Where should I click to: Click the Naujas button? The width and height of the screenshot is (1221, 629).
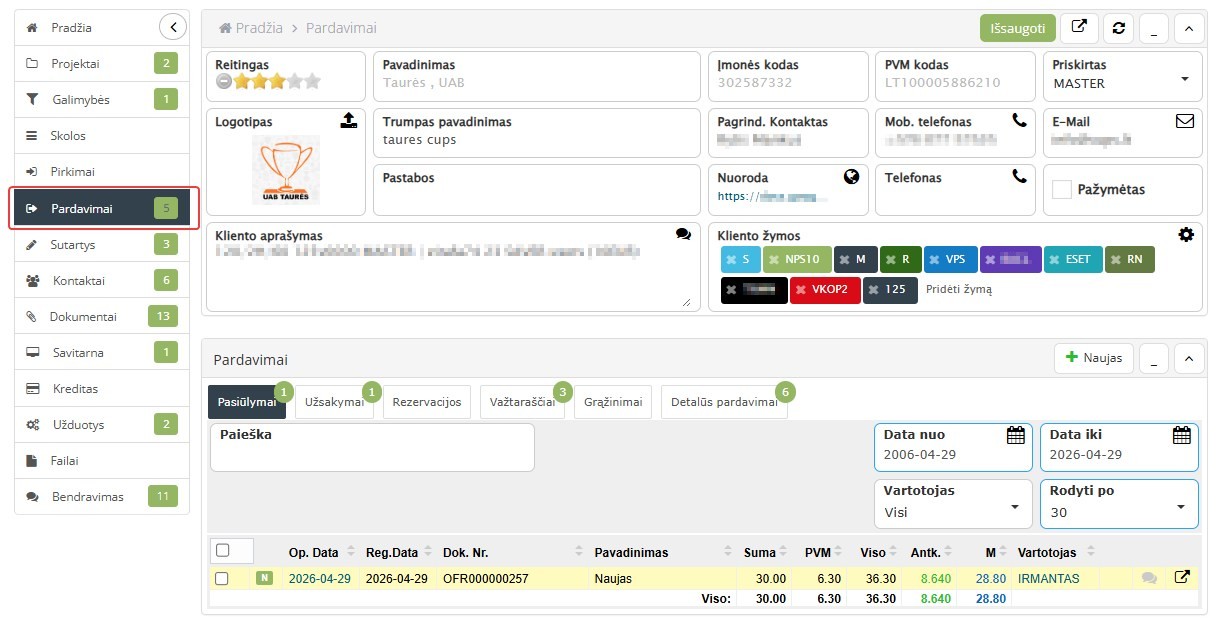coord(1094,358)
